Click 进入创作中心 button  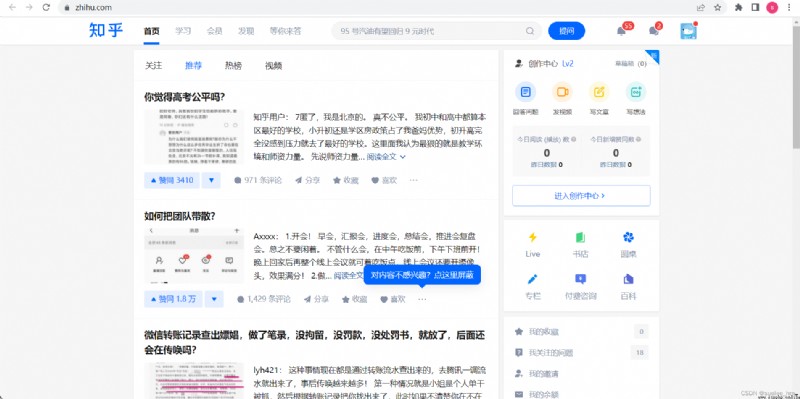click(x=581, y=195)
